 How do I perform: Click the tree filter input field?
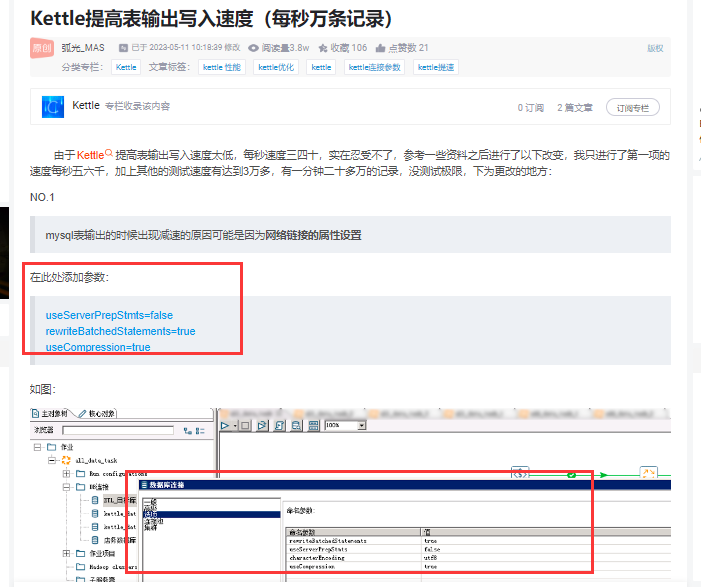(118, 430)
